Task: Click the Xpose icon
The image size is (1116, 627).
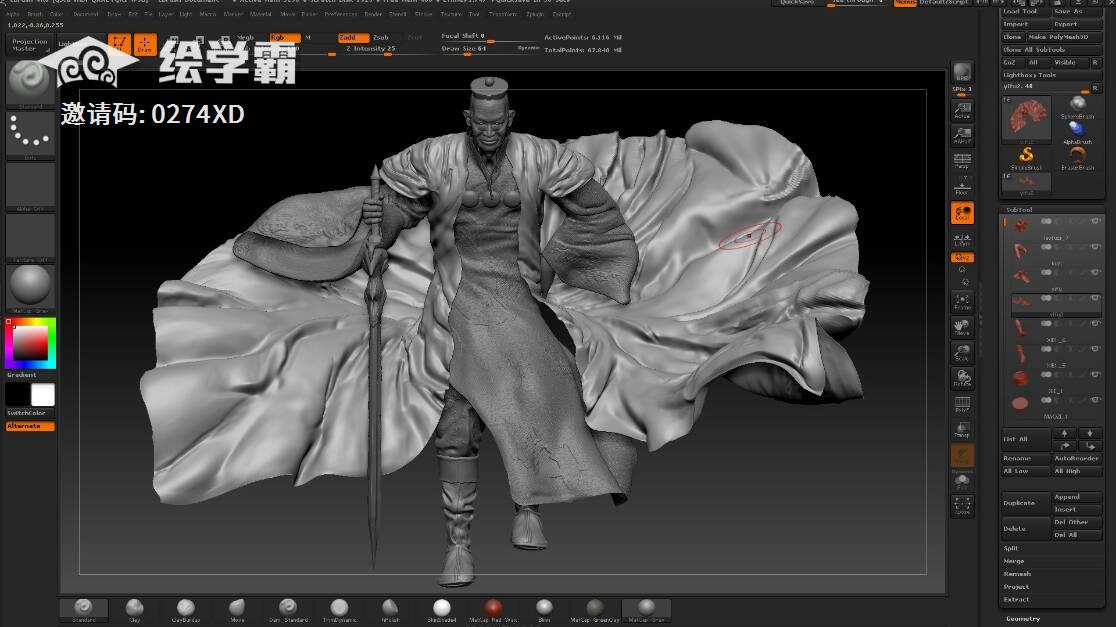Action: pos(962,505)
